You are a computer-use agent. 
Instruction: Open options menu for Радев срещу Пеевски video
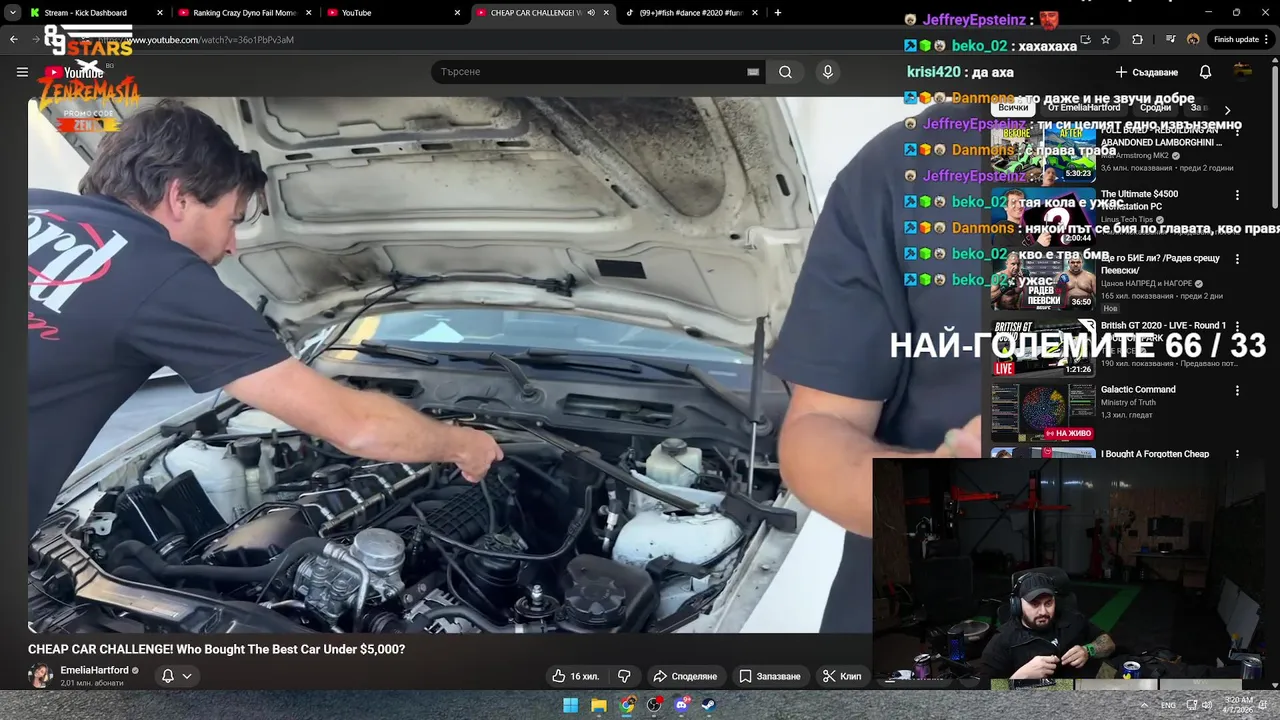coord(1237,259)
